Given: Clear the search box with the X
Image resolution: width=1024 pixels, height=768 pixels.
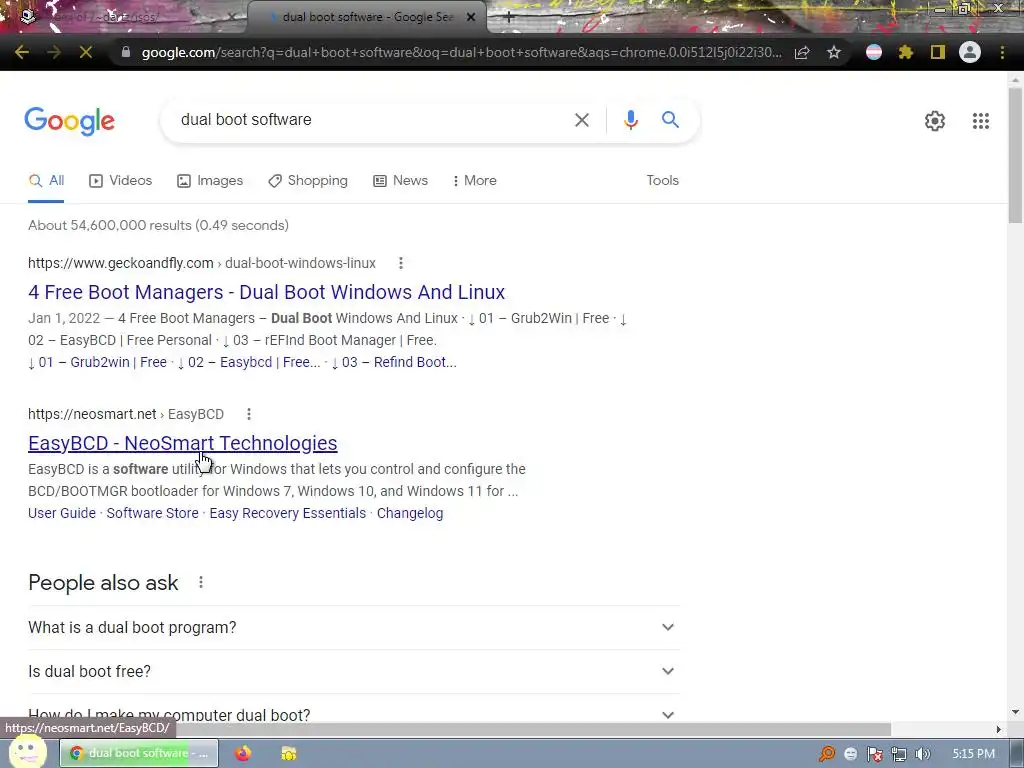Looking at the screenshot, I should [x=582, y=120].
